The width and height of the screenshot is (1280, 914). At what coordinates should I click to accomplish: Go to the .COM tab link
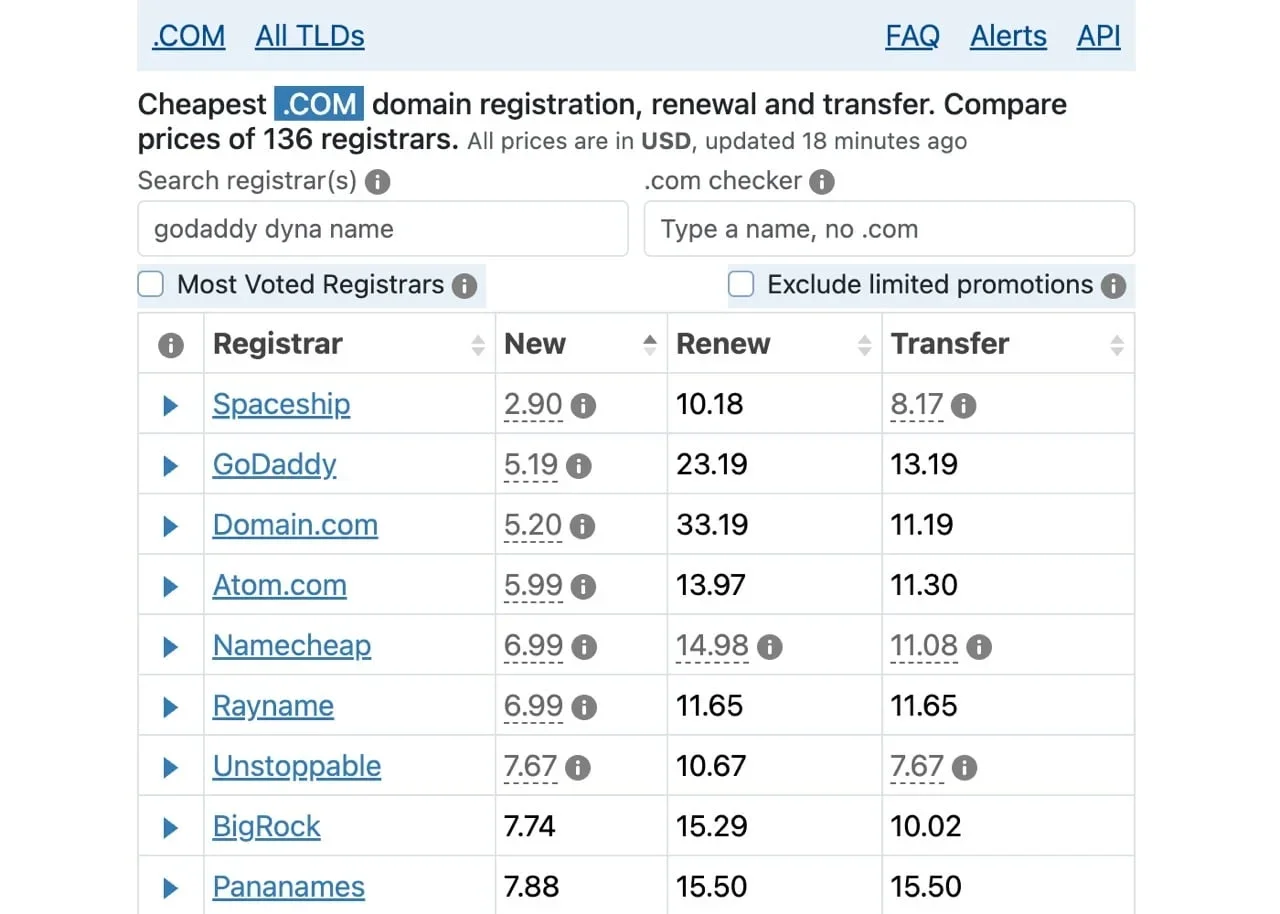pos(189,36)
